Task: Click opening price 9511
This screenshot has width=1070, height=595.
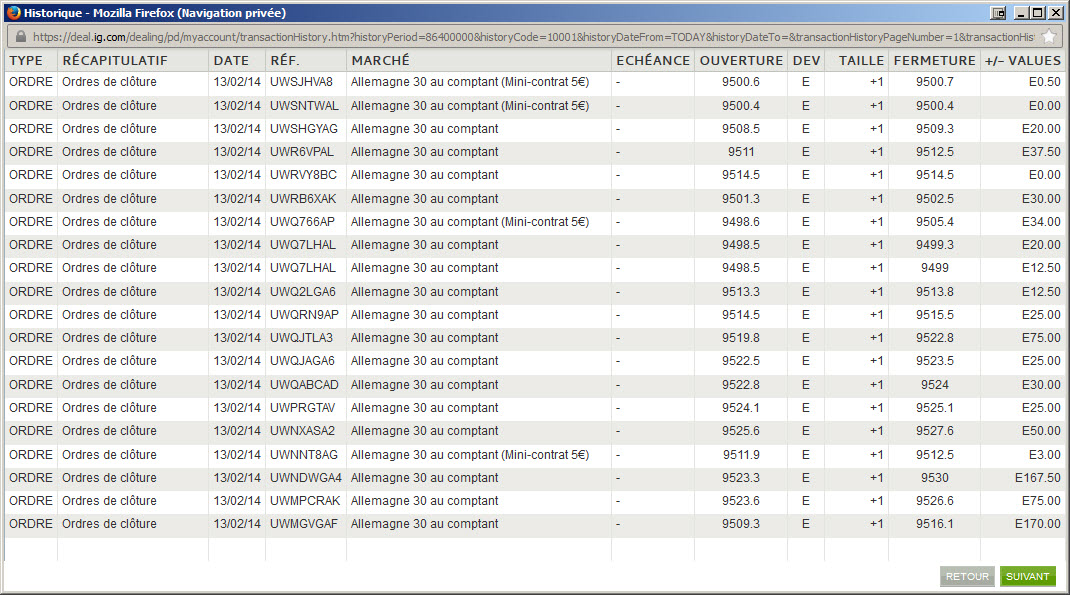Action: point(740,152)
